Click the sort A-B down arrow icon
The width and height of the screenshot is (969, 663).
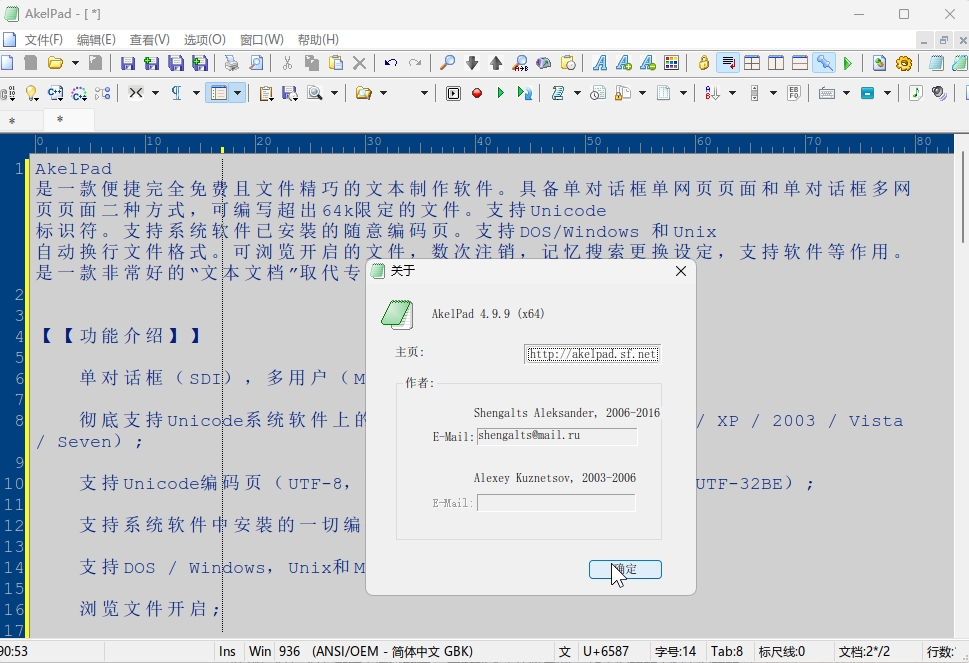[712, 93]
